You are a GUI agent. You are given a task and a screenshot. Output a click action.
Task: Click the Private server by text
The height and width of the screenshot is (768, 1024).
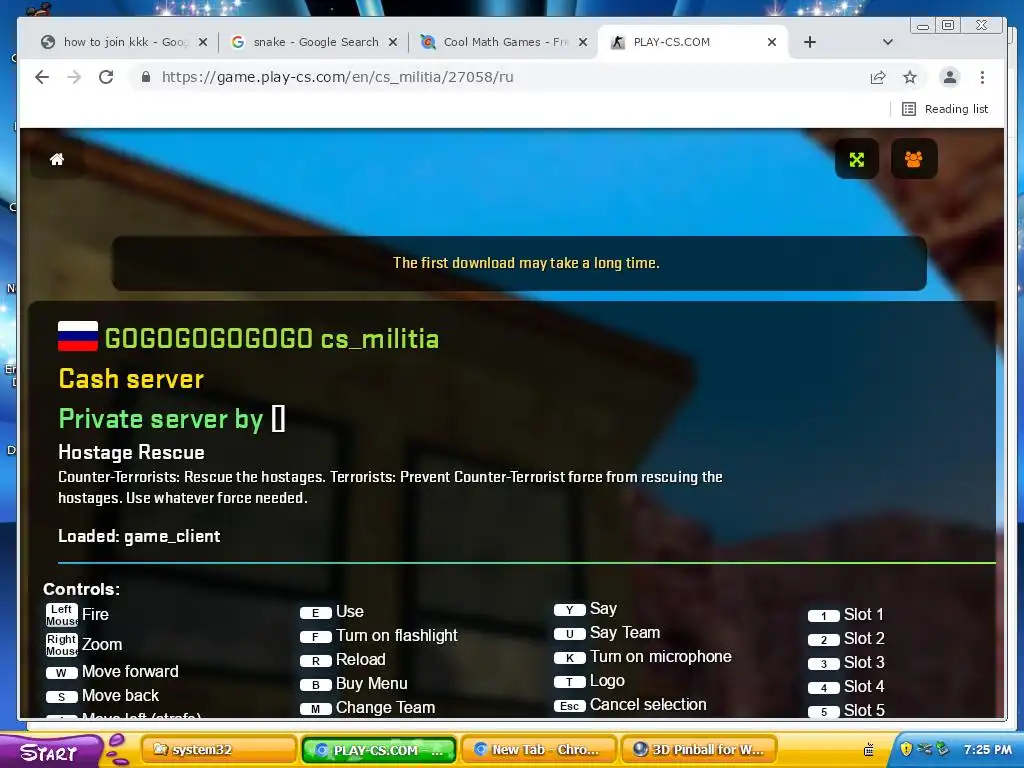pos(161,419)
